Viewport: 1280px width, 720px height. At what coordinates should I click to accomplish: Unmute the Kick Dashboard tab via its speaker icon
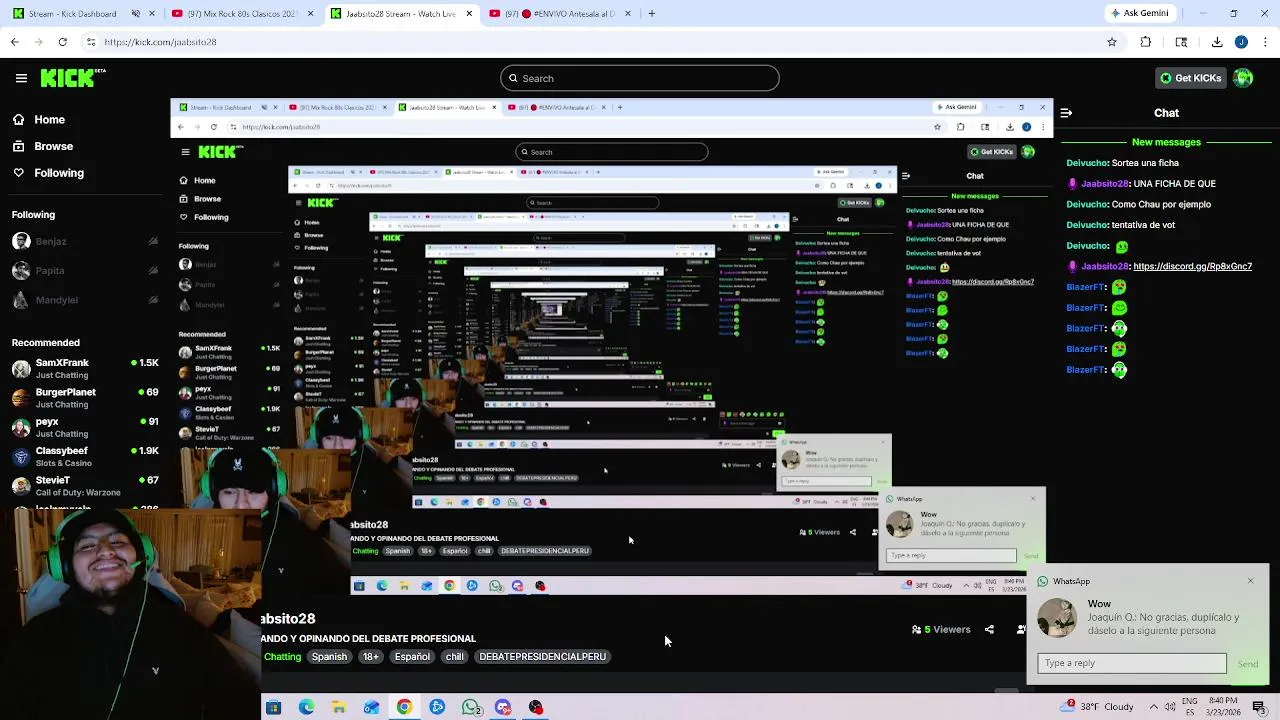pyautogui.click(x=136, y=14)
